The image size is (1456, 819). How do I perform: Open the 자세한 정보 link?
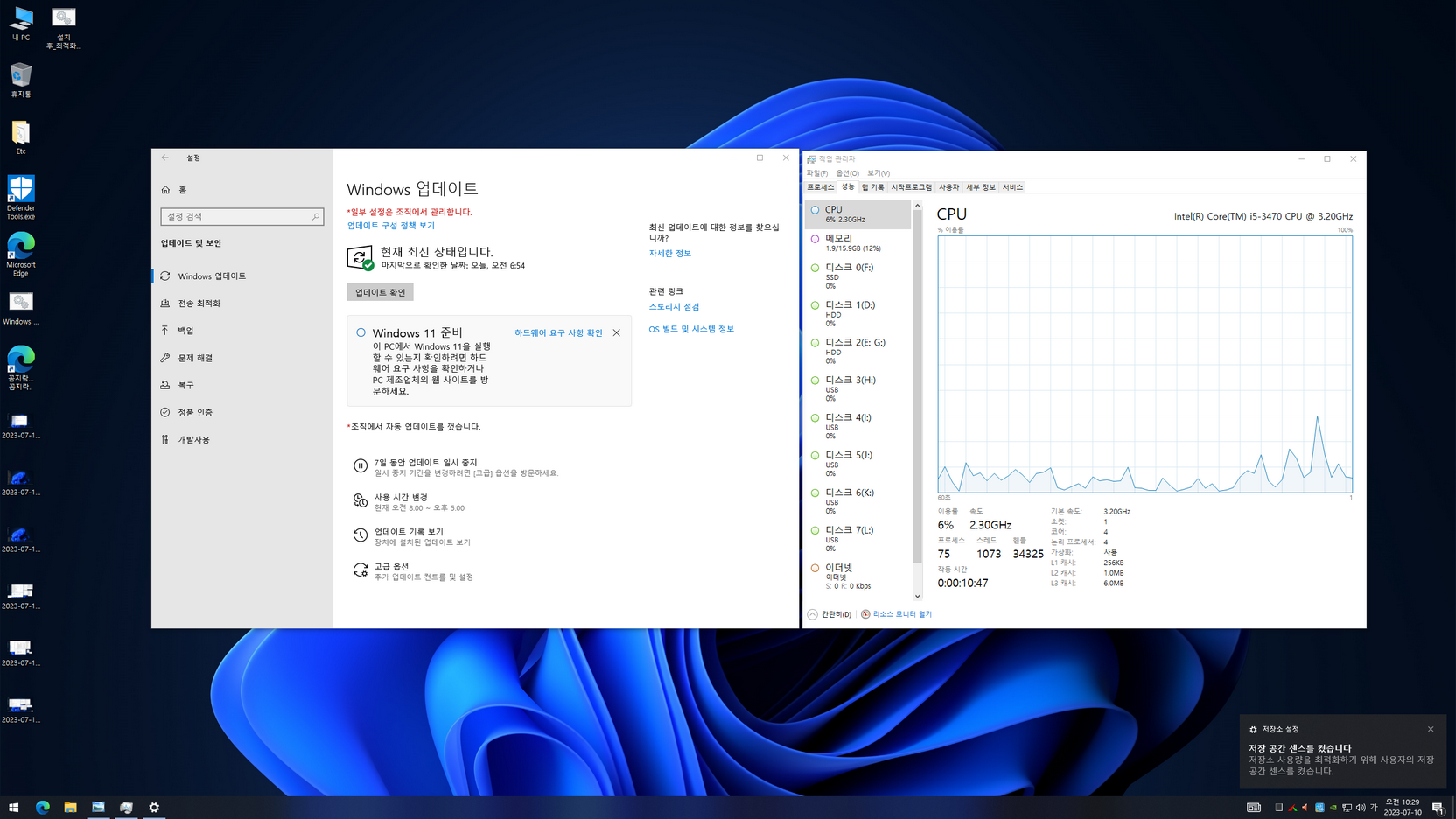coord(670,254)
